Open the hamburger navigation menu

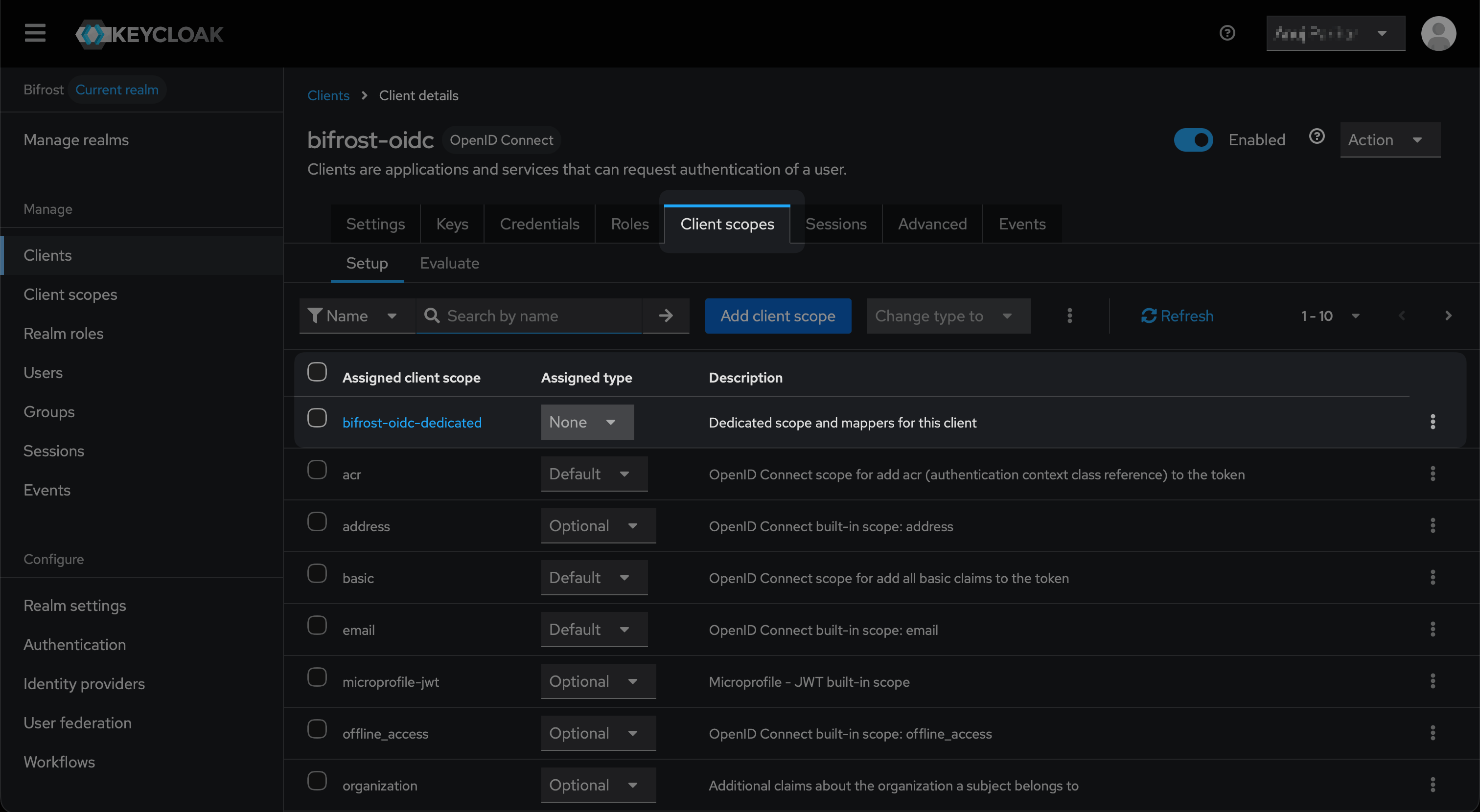coord(35,33)
